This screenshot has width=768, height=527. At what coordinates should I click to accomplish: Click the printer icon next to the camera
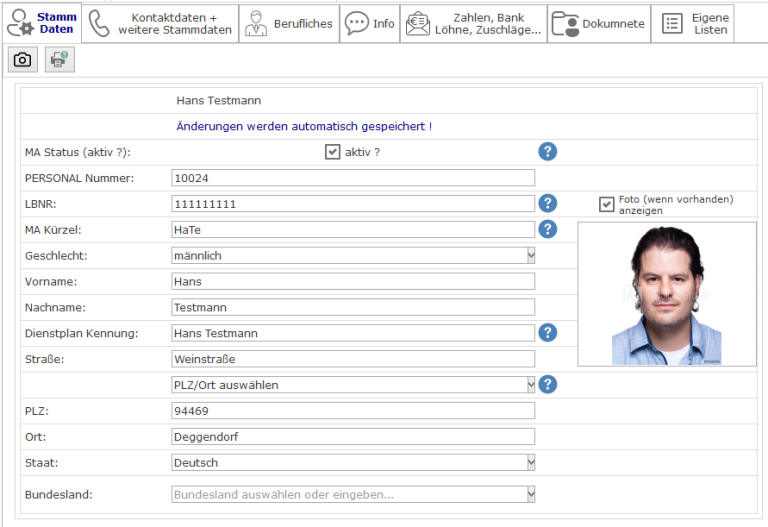point(59,60)
